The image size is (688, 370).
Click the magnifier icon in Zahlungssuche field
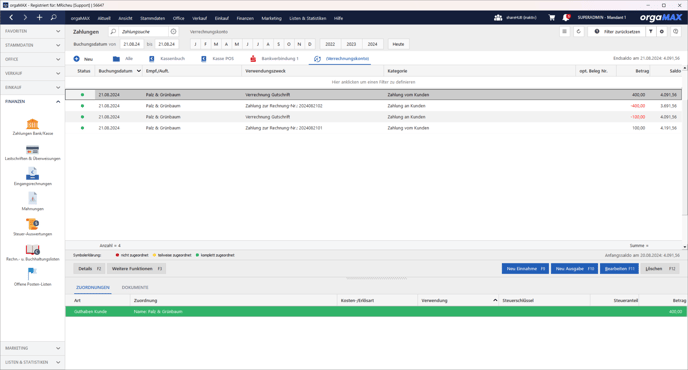click(x=113, y=32)
